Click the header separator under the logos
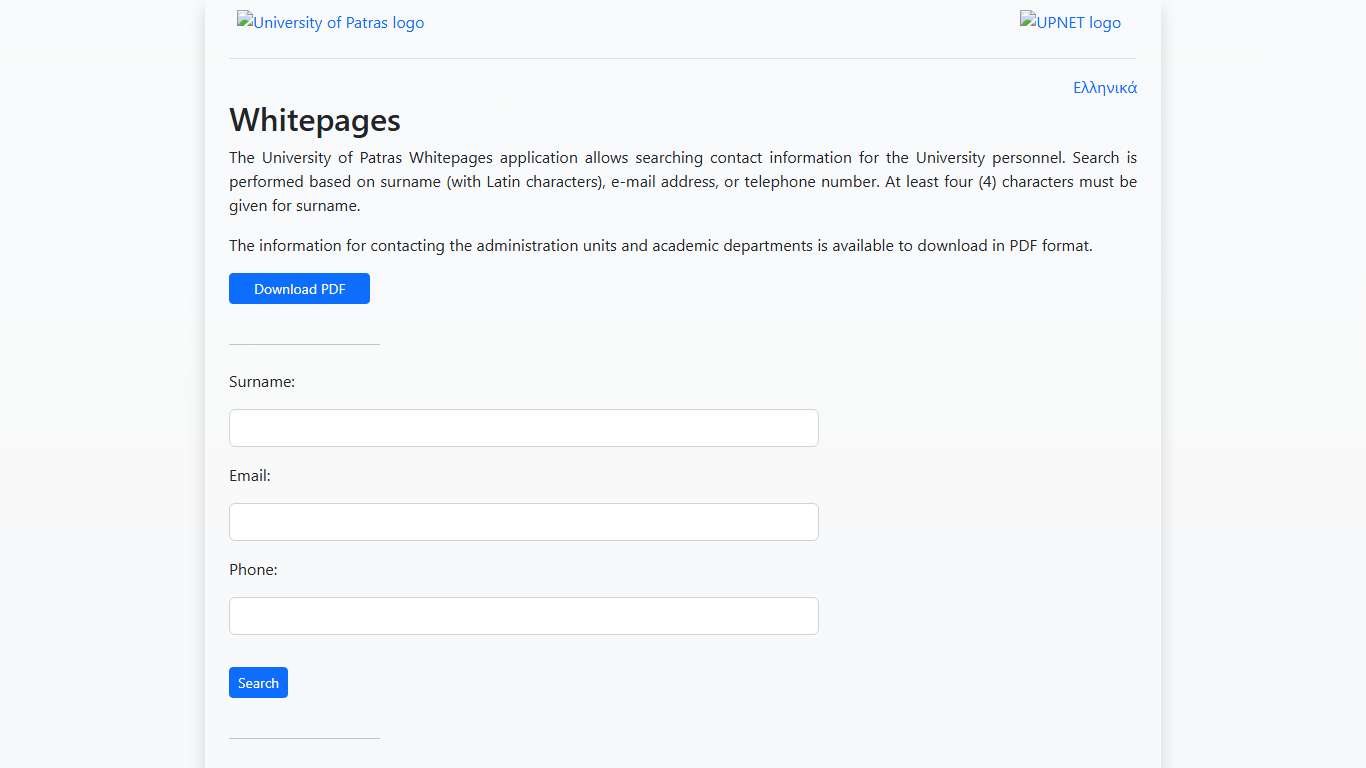Screen dimensions: 1366x768 (683, 57)
